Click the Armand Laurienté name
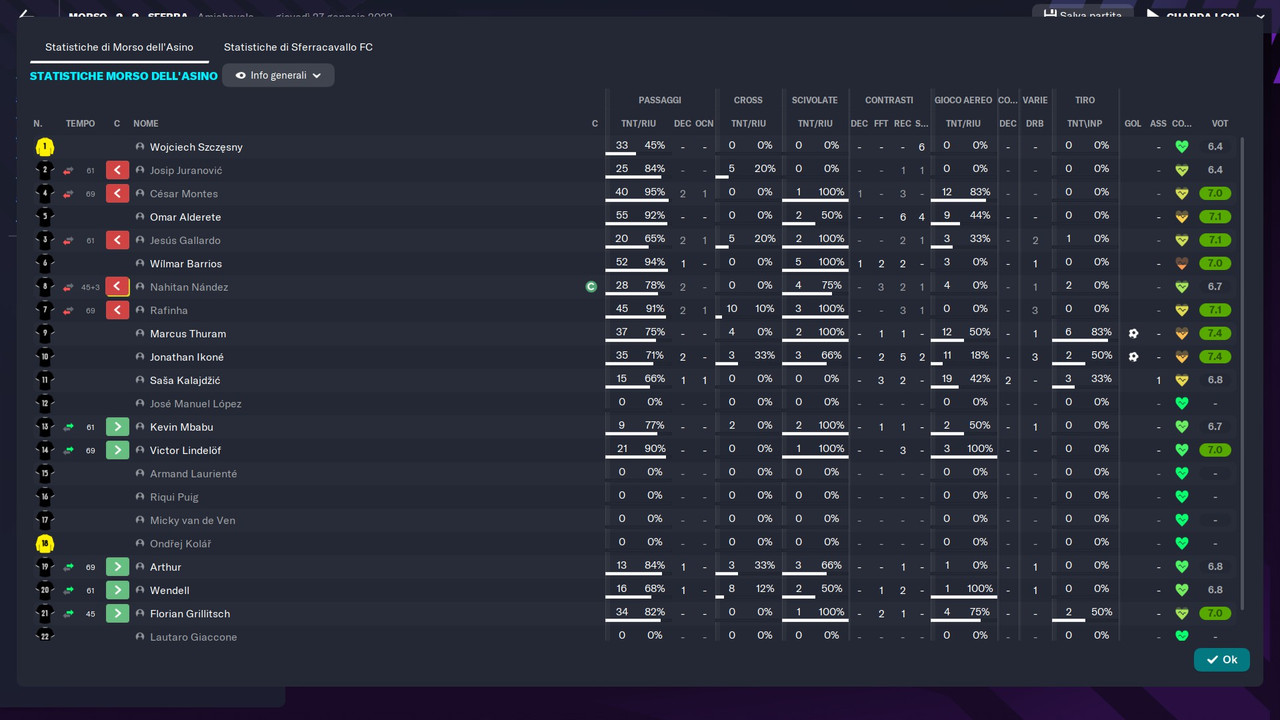The image size is (1280, 720). click(194, 474)
